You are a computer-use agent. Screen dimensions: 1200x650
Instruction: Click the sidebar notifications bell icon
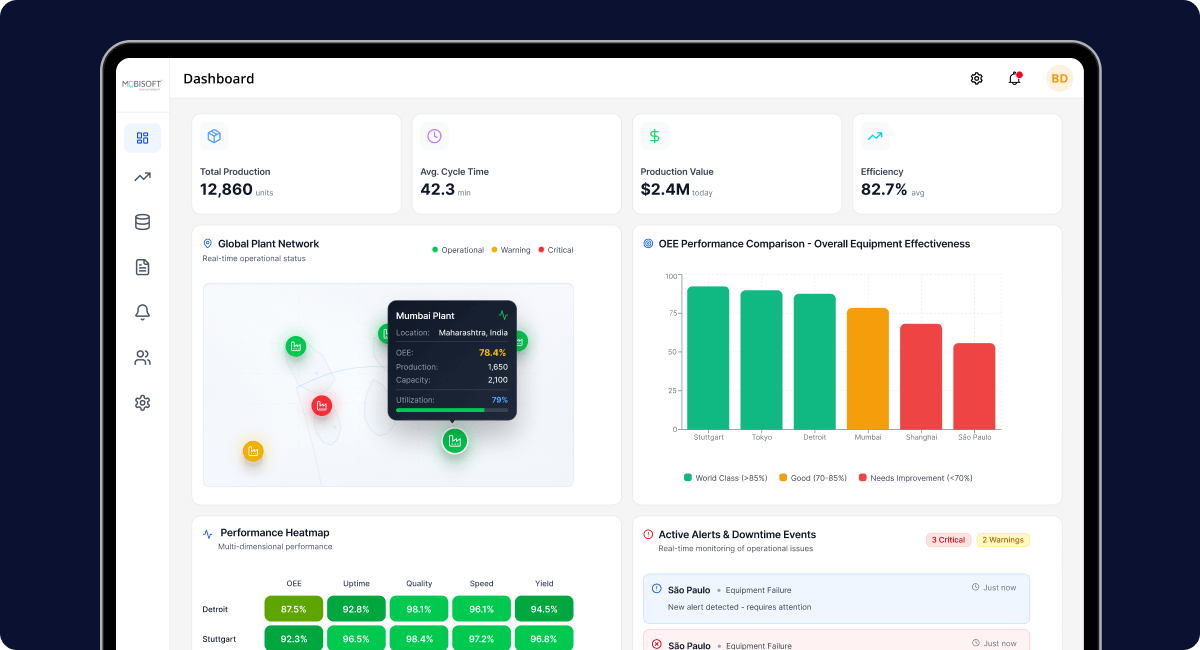tap(141, 312)
